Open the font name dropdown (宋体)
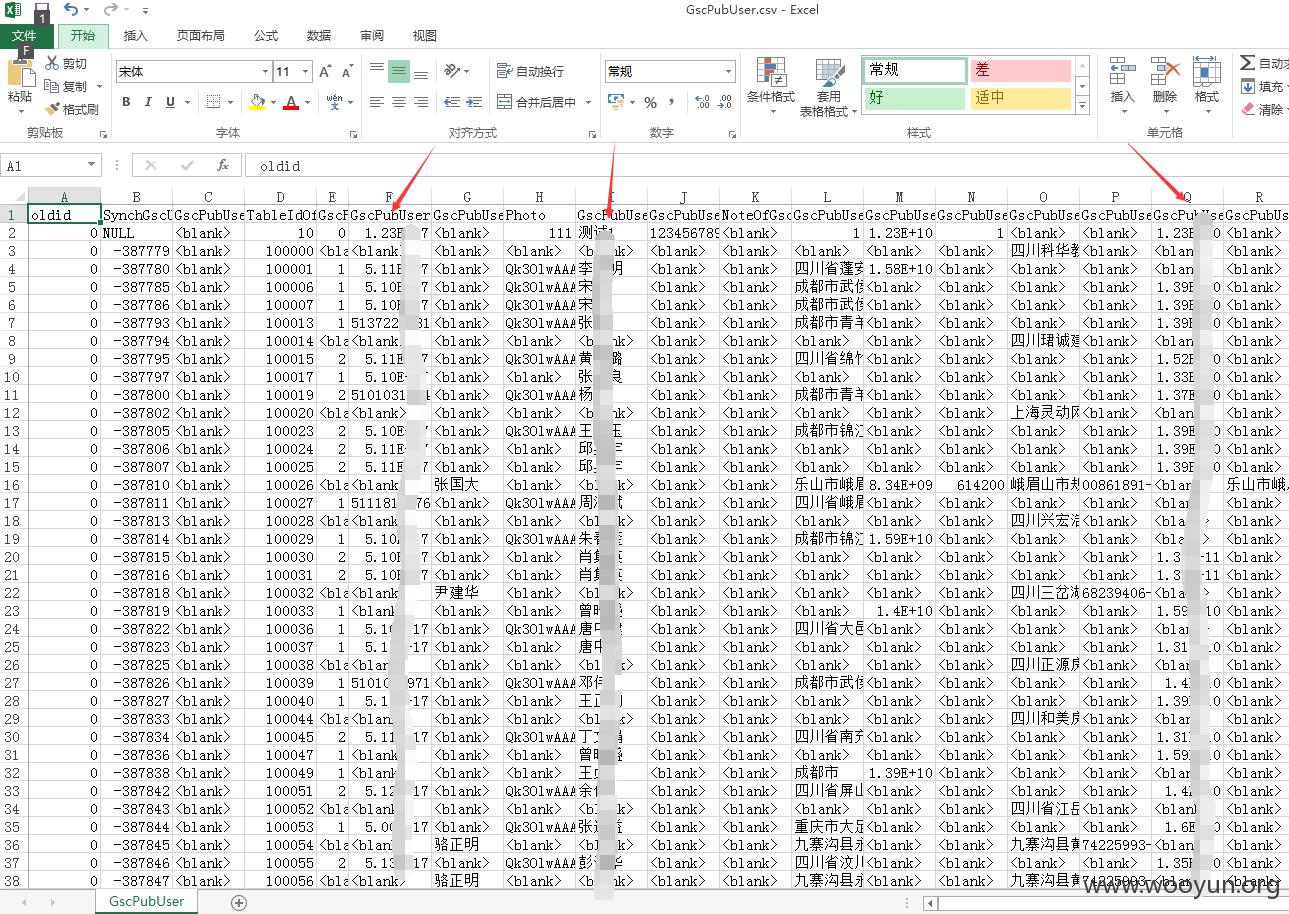Viewport: 1289px width, 914px height. pos(265,72)
